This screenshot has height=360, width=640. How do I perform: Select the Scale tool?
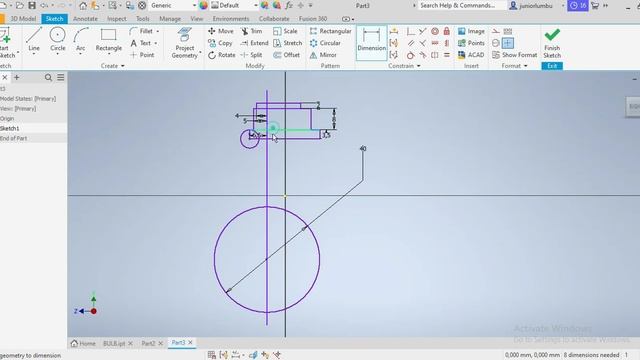pyautogui.click(x=285, y=31)
